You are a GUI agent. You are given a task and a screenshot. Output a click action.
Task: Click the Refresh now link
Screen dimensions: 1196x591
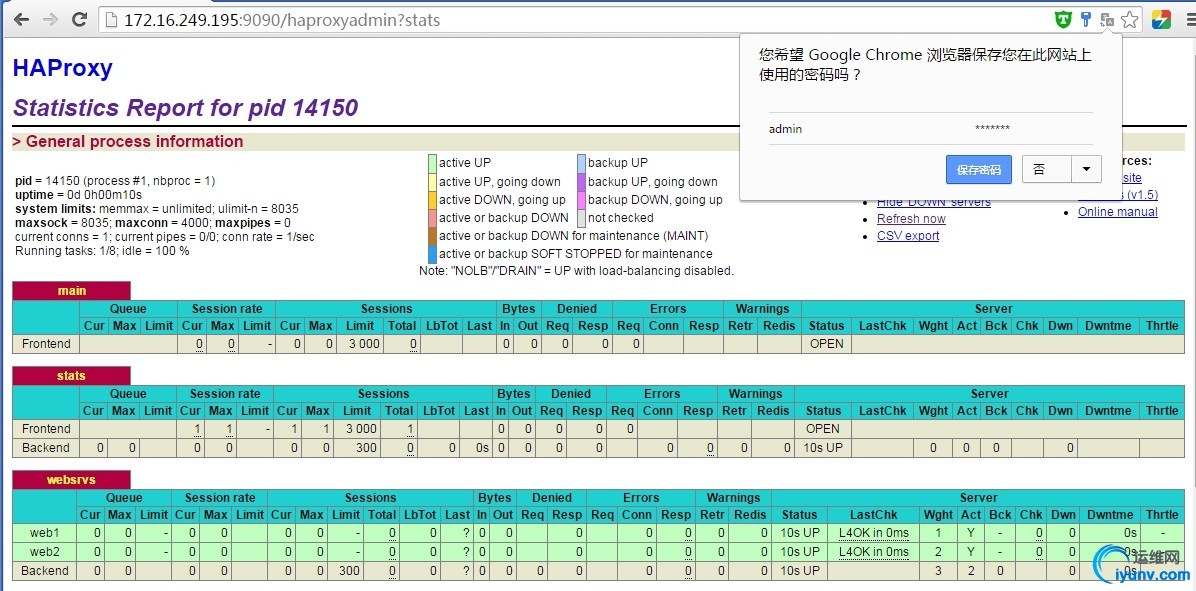click(x=911, y=219)
